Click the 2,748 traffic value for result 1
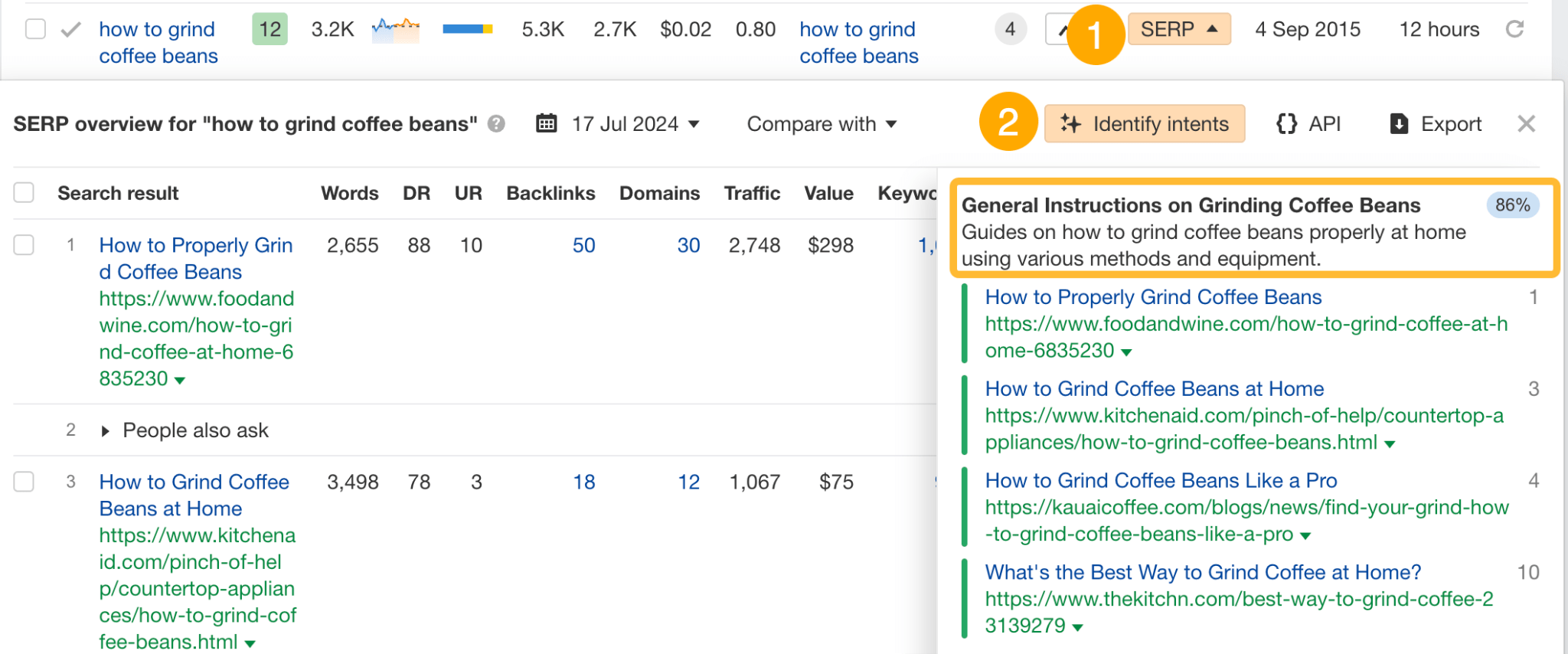 coord(754,245)
